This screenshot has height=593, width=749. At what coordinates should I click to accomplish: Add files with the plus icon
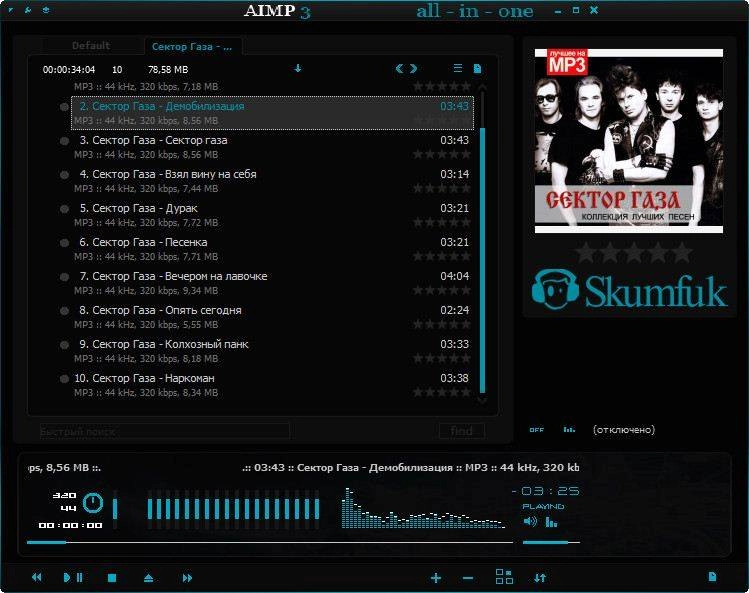(x=436, y=578)
